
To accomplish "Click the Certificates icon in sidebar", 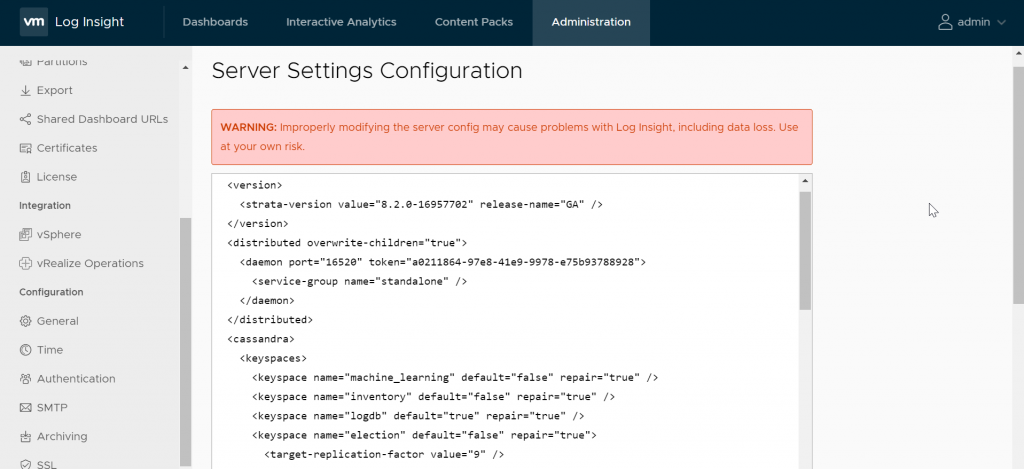I will coord(25,148).
